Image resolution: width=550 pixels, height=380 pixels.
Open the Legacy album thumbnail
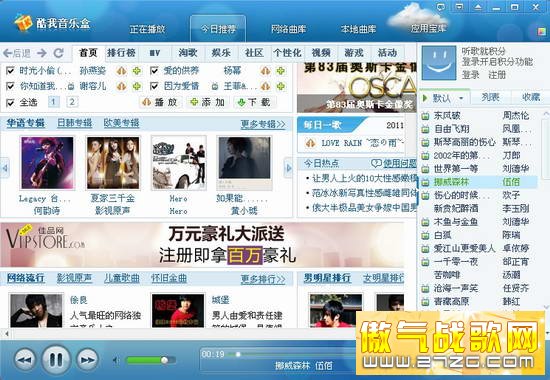point(47,163)
